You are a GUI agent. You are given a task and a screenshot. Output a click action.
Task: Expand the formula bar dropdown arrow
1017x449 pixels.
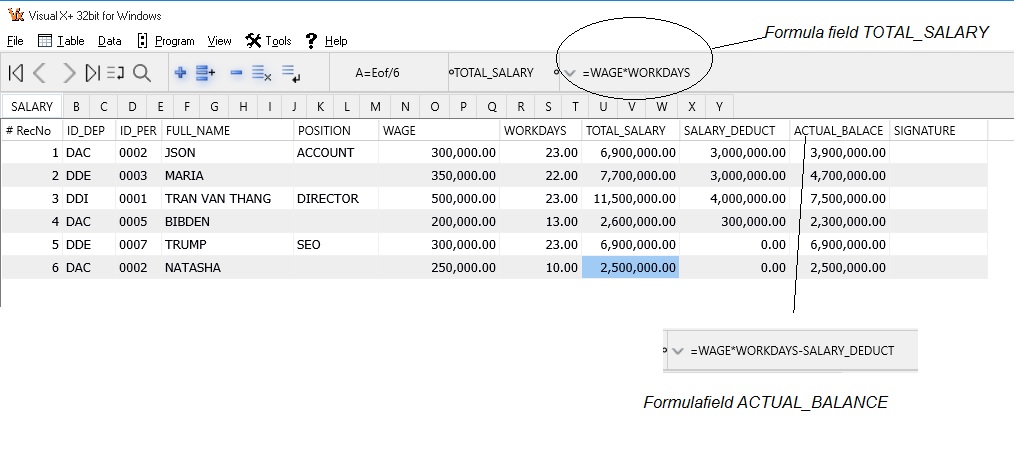coord(569,73)
